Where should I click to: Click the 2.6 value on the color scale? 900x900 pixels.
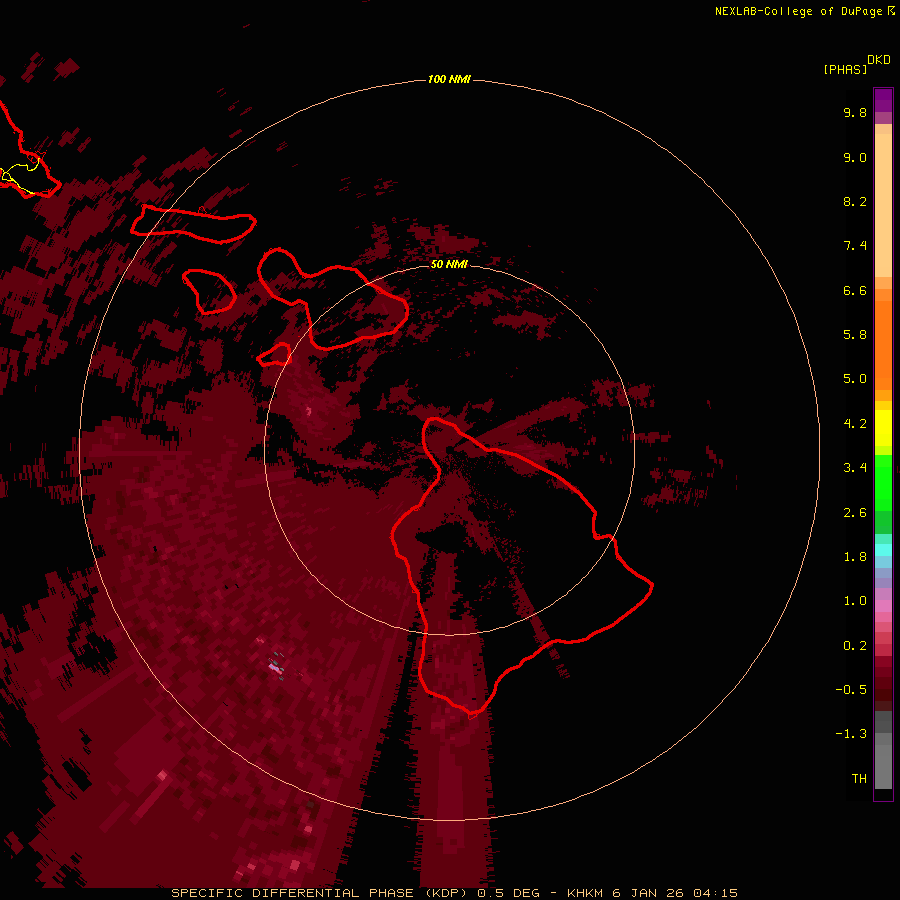855,513
